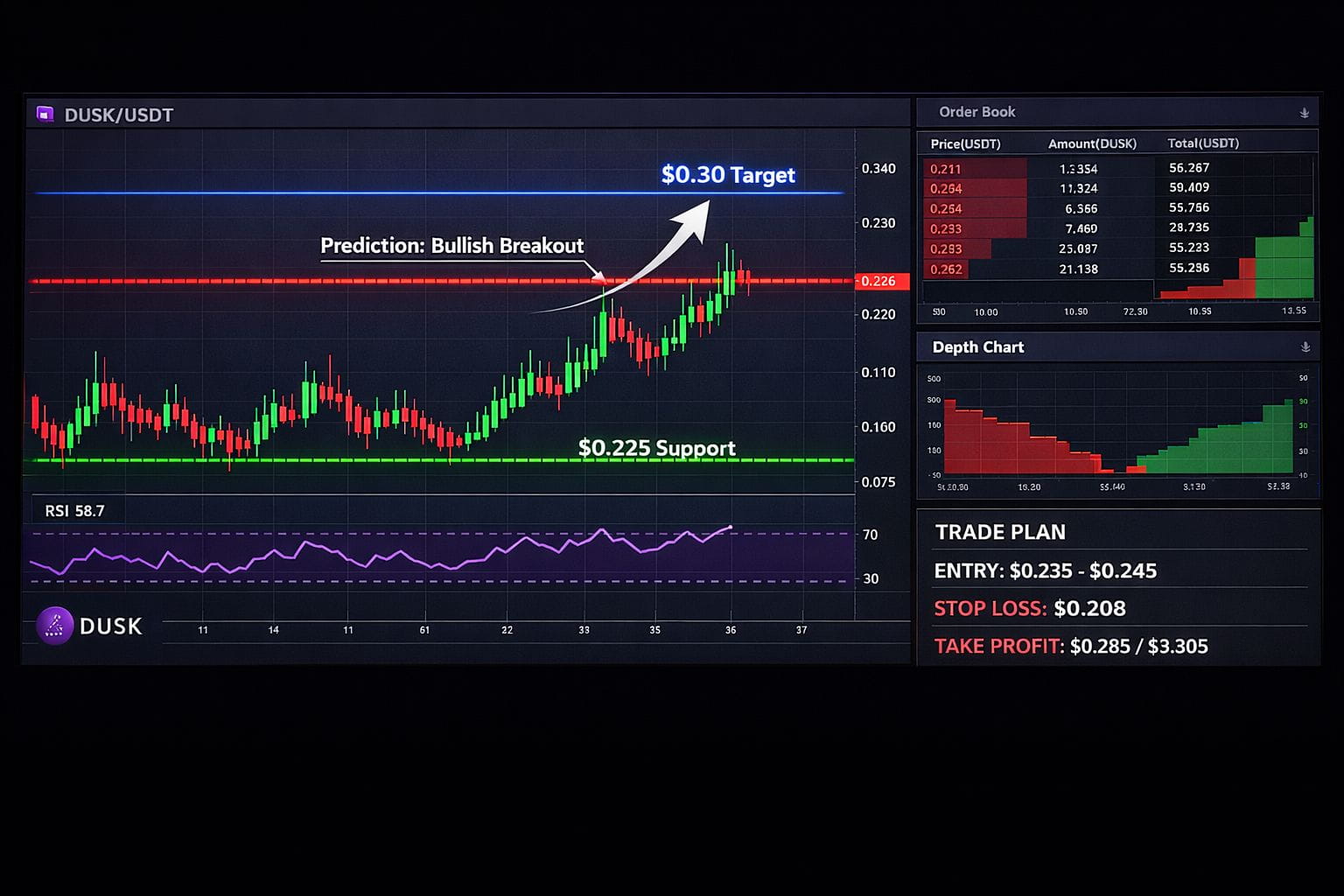Click the 0.230 price axis value
Image resolution: width=1344 pixels, height=896 pixels.
coord(878,223)
